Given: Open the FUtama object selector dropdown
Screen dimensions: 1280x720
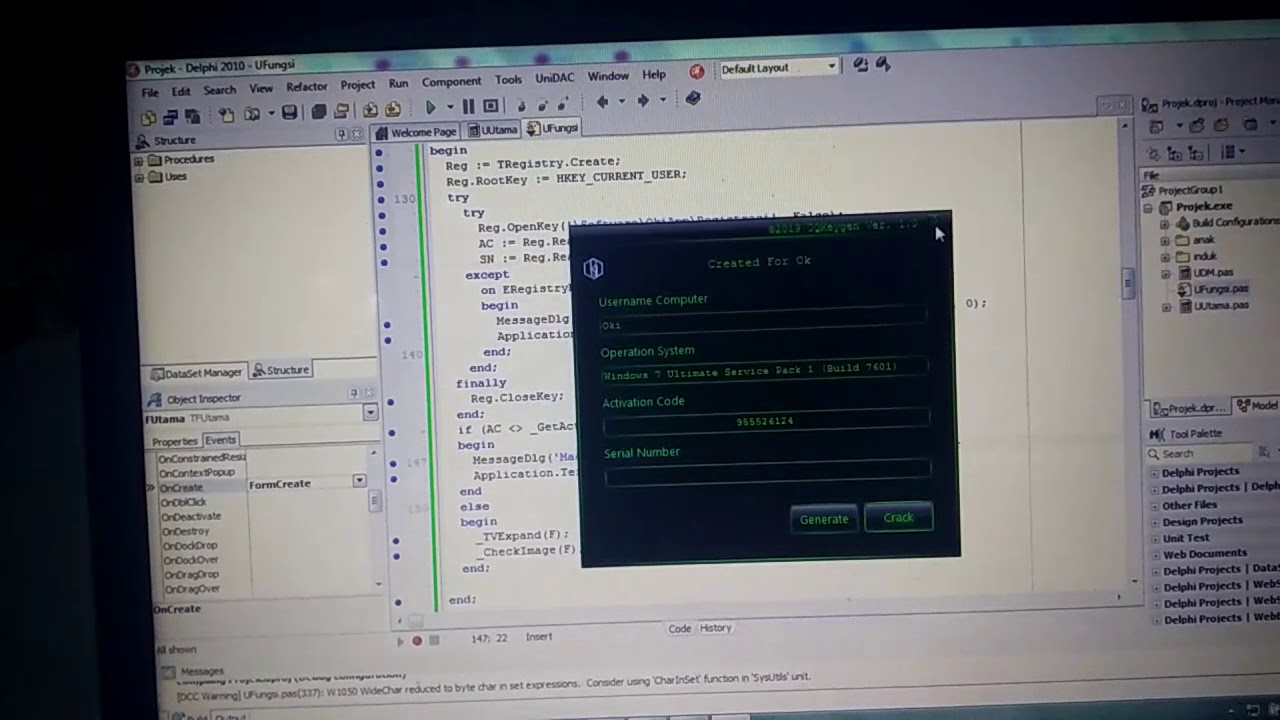Looking at the screenshot, I should (370, 412).
